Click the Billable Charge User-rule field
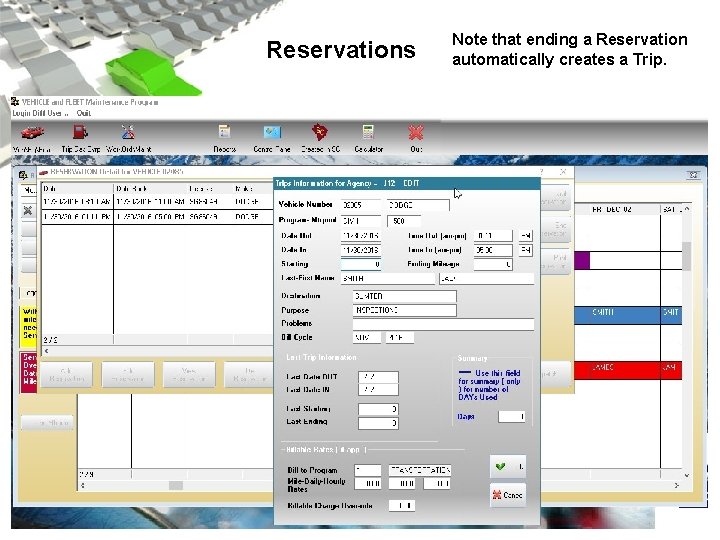This screenshot has height=540, width=720. [x=402, y=506]
